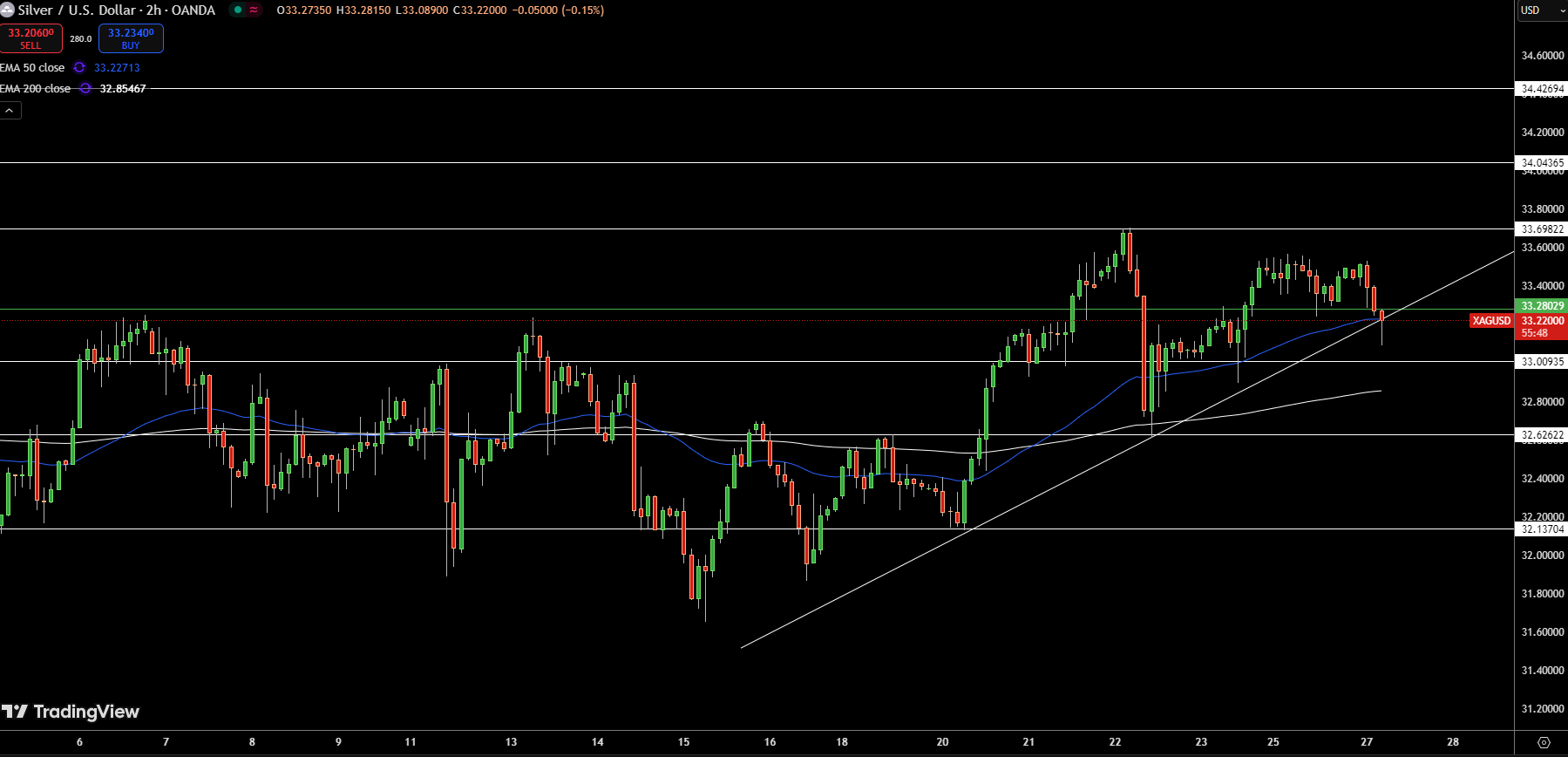1568x757 pixels.
Task: Click the green market open status dot
Action: coord(238,10)
